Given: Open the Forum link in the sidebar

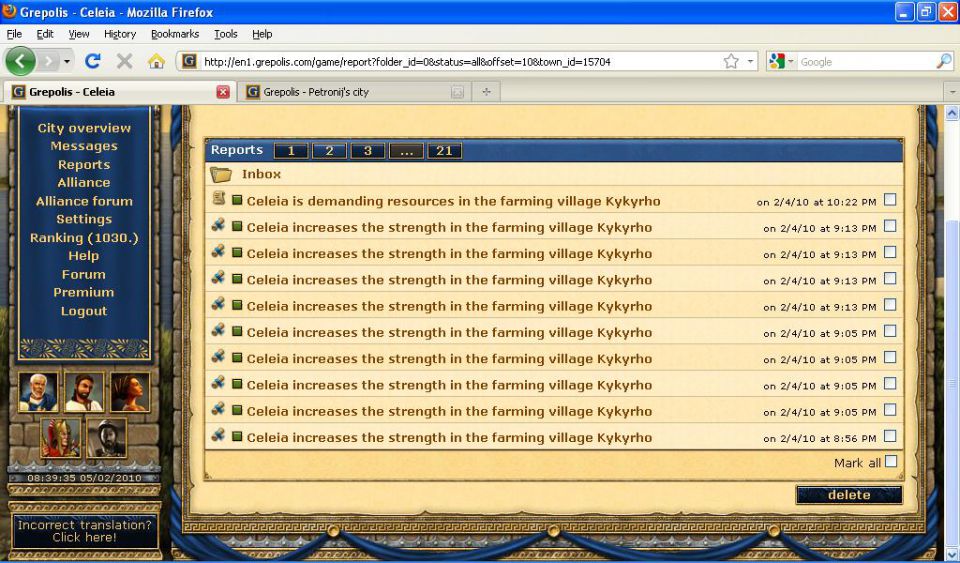Looking at the screenshot, I should pyautogui.click(x=84, y=274).
